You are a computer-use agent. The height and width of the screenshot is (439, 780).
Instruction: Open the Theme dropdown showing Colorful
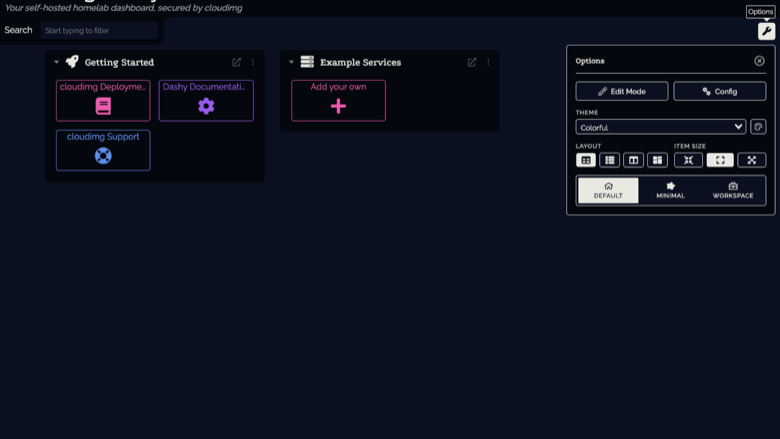[661, 127]
